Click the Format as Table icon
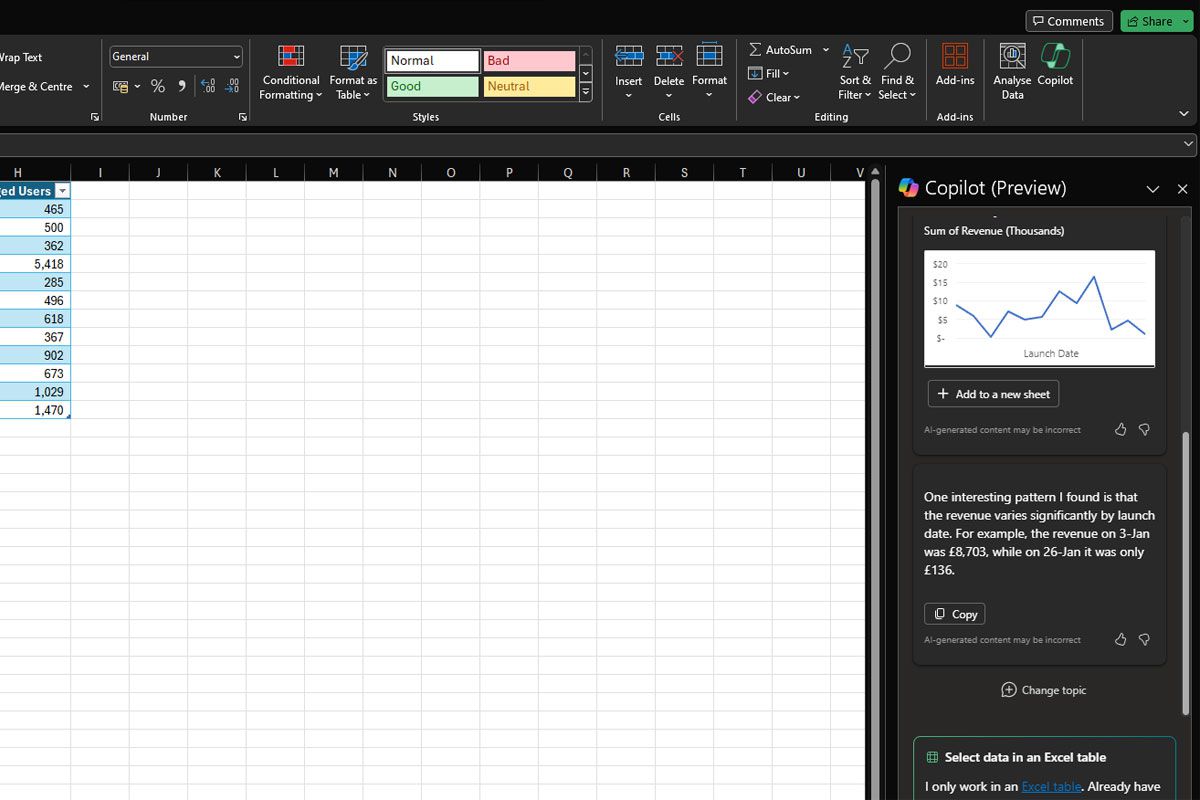Viewport: 1200px width, 800px height. pyautogui.click(x=353, y=58)
